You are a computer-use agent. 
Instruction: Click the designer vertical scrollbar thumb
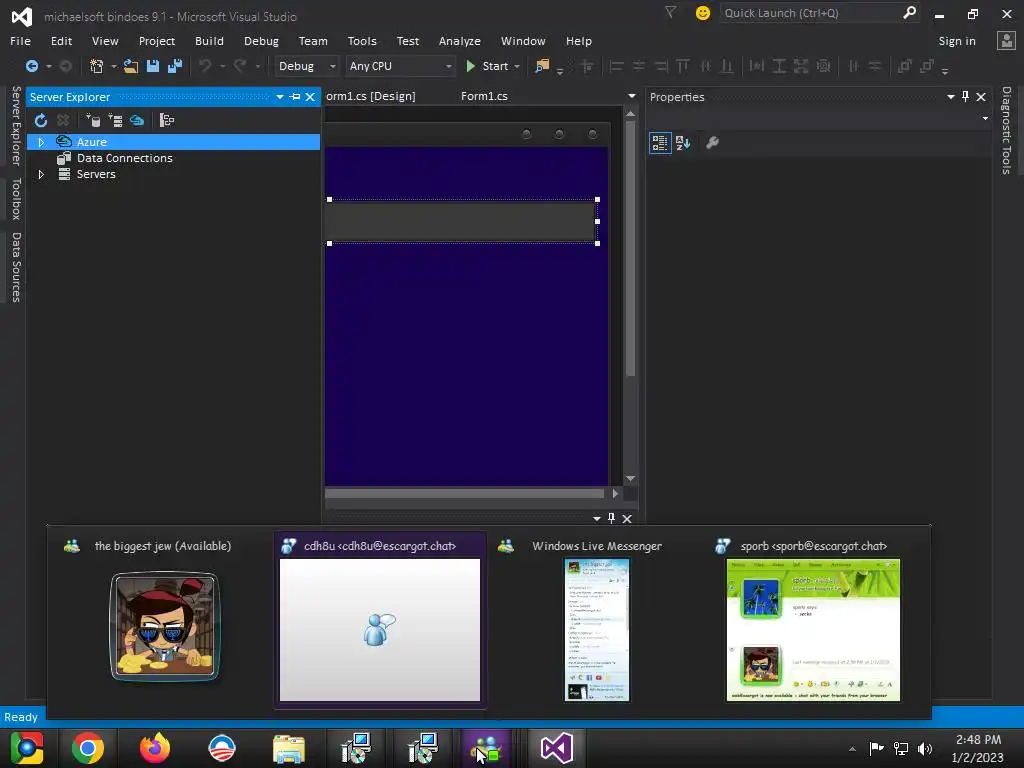coord(630,249)
